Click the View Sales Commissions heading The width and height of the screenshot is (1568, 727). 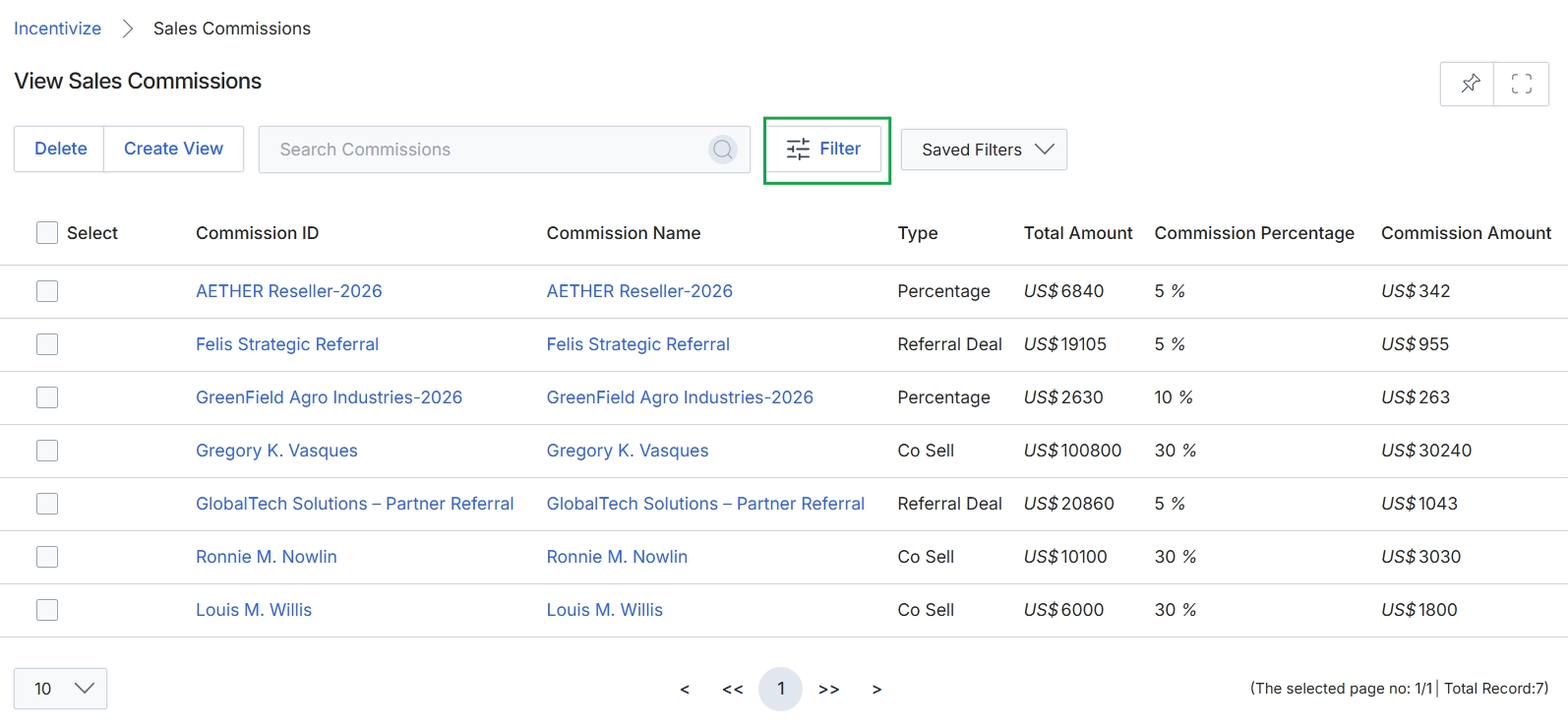point(138,81)
